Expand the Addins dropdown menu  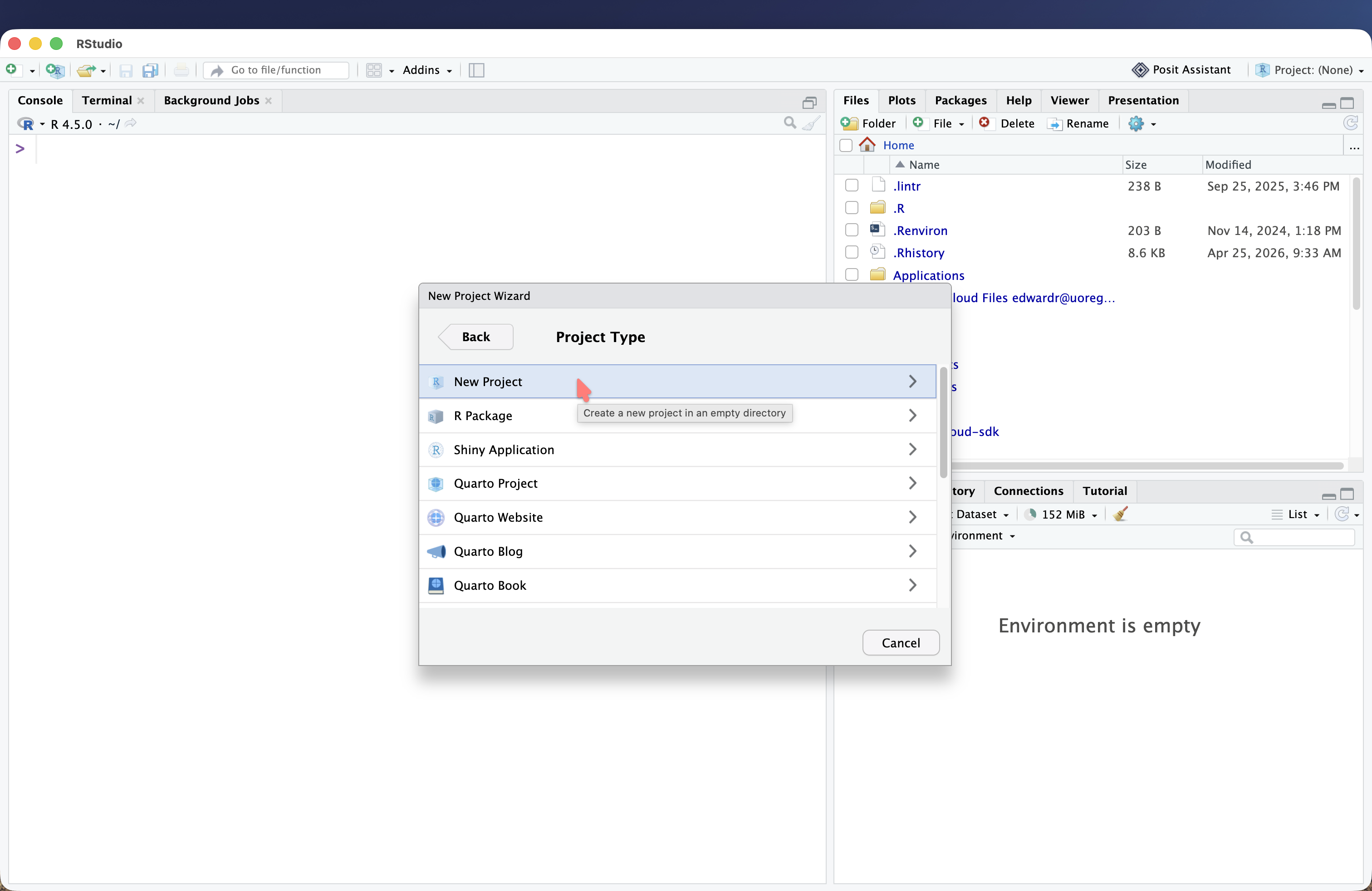[x=427, y=70]
